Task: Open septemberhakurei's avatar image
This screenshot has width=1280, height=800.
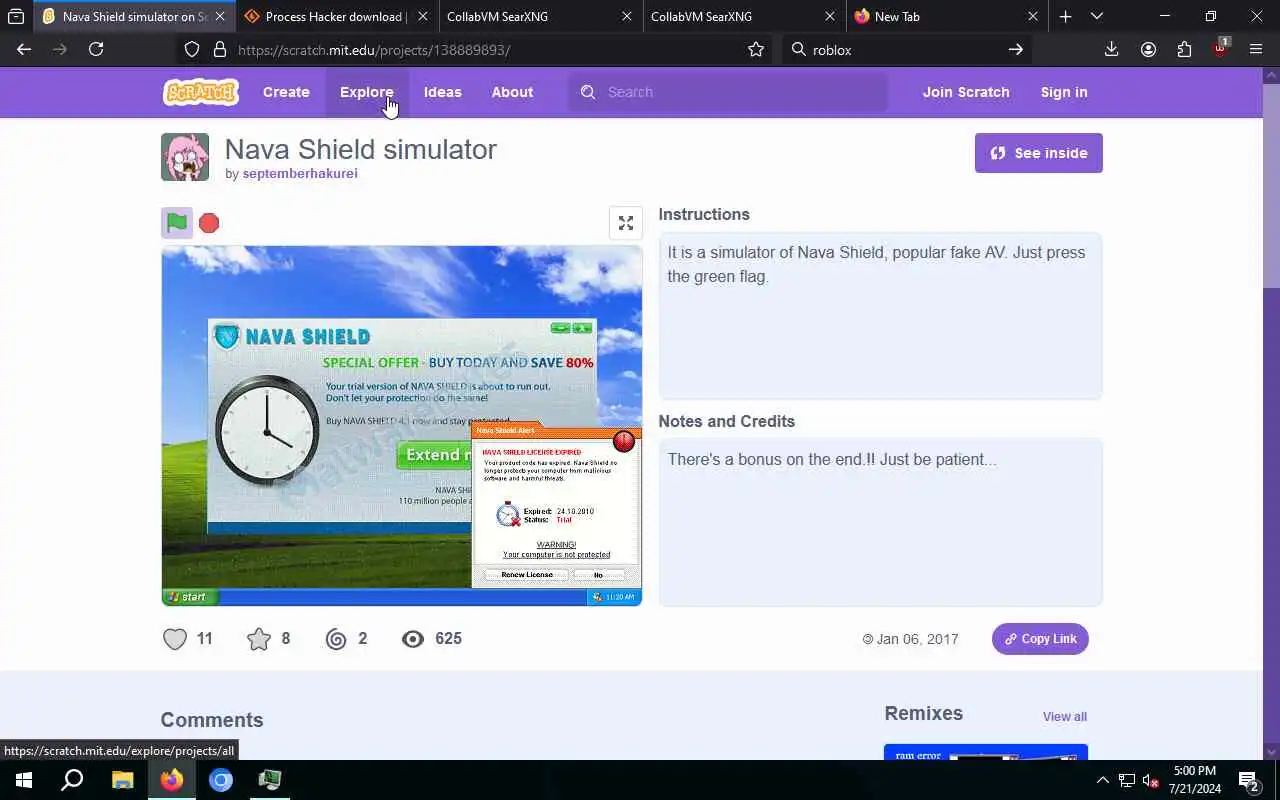Action: (185, 157)
